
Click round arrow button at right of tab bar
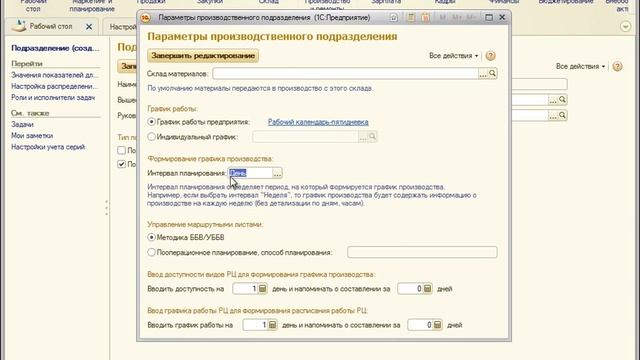(x=625, y=27)
